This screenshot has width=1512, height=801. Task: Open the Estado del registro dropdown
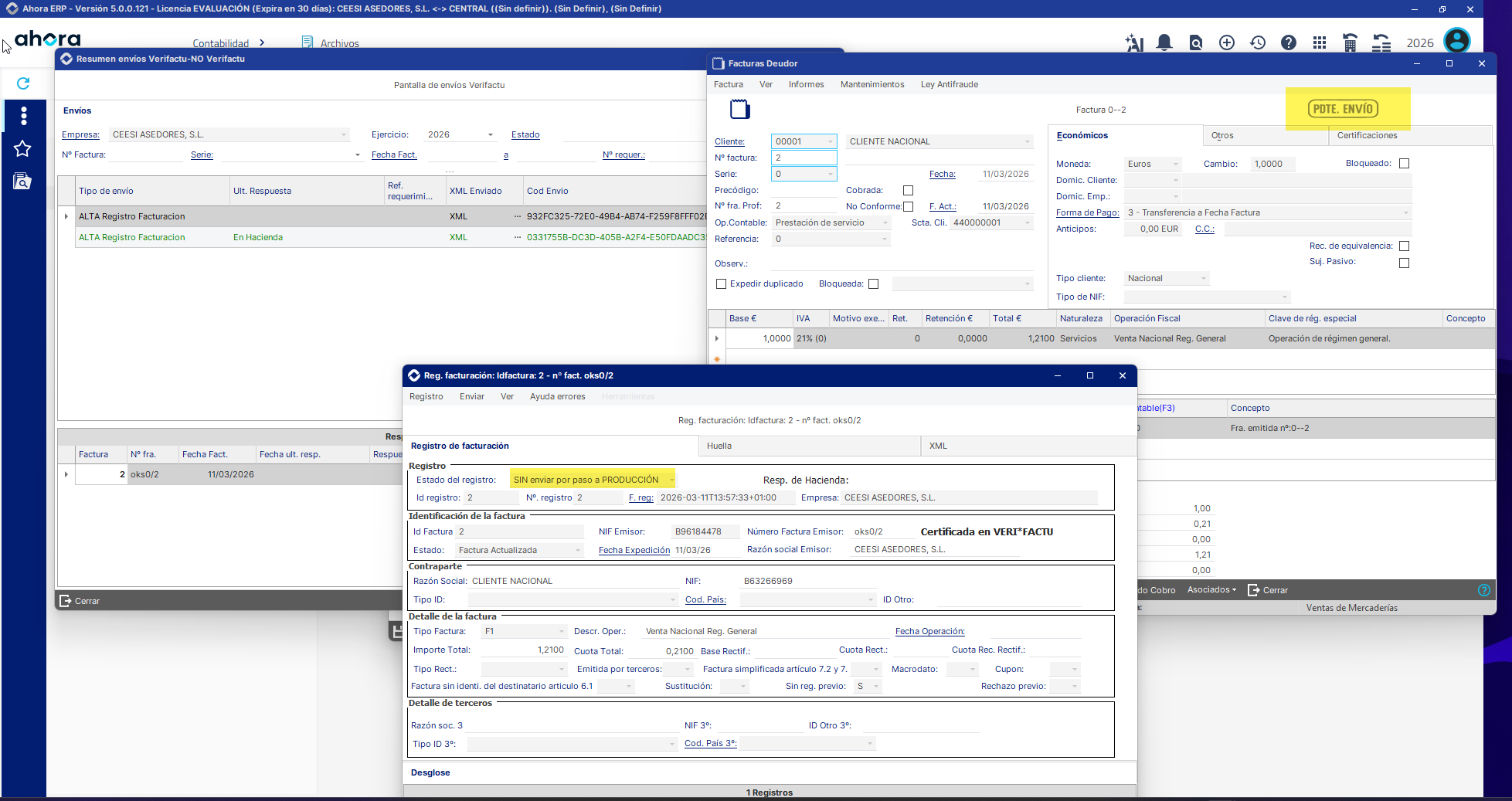[671, 480]
